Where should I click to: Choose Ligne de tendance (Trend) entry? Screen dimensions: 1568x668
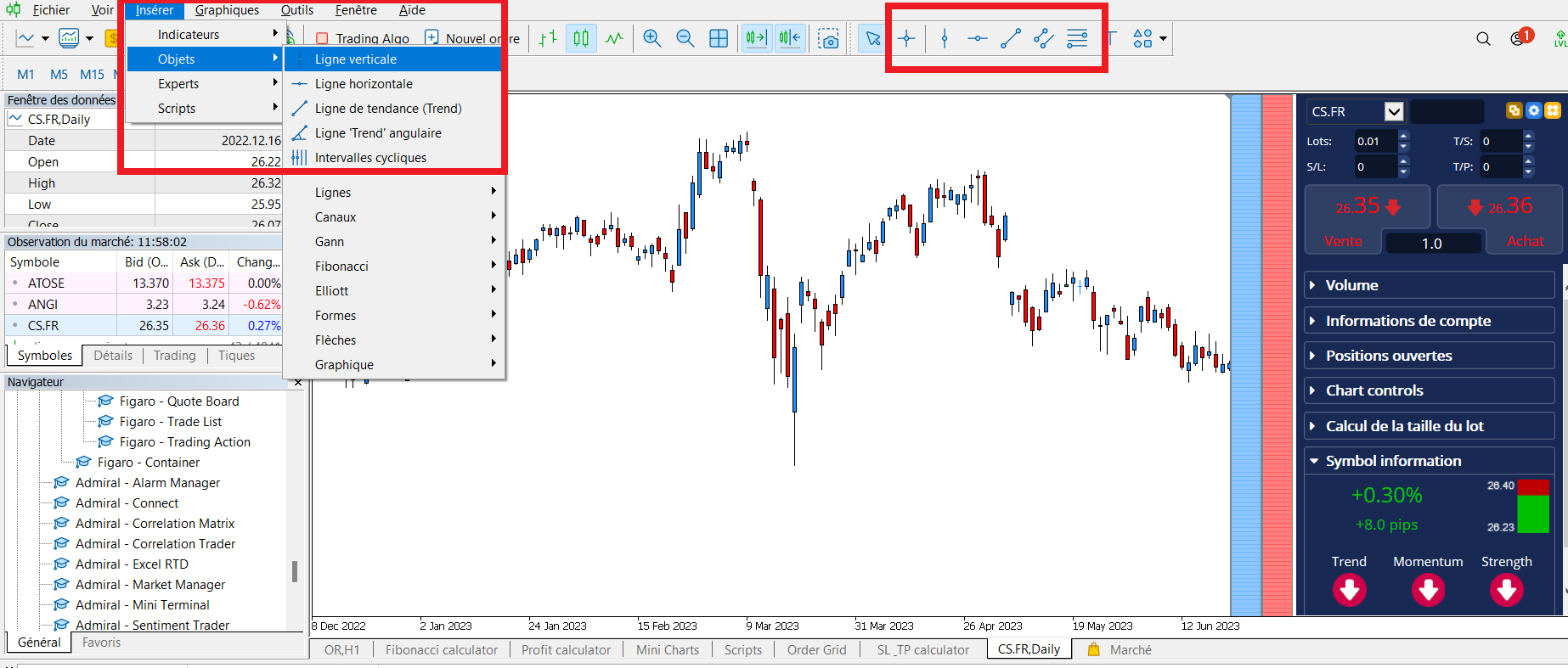coord(394,109)
